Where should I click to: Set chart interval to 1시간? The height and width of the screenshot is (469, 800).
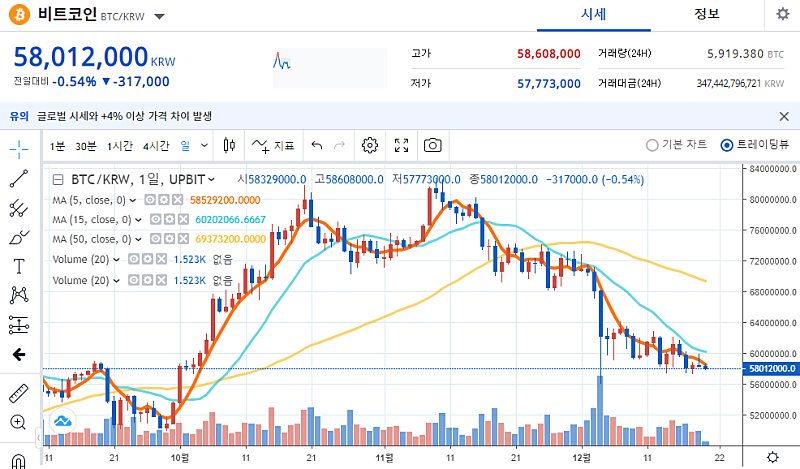[x=120, y=146]
